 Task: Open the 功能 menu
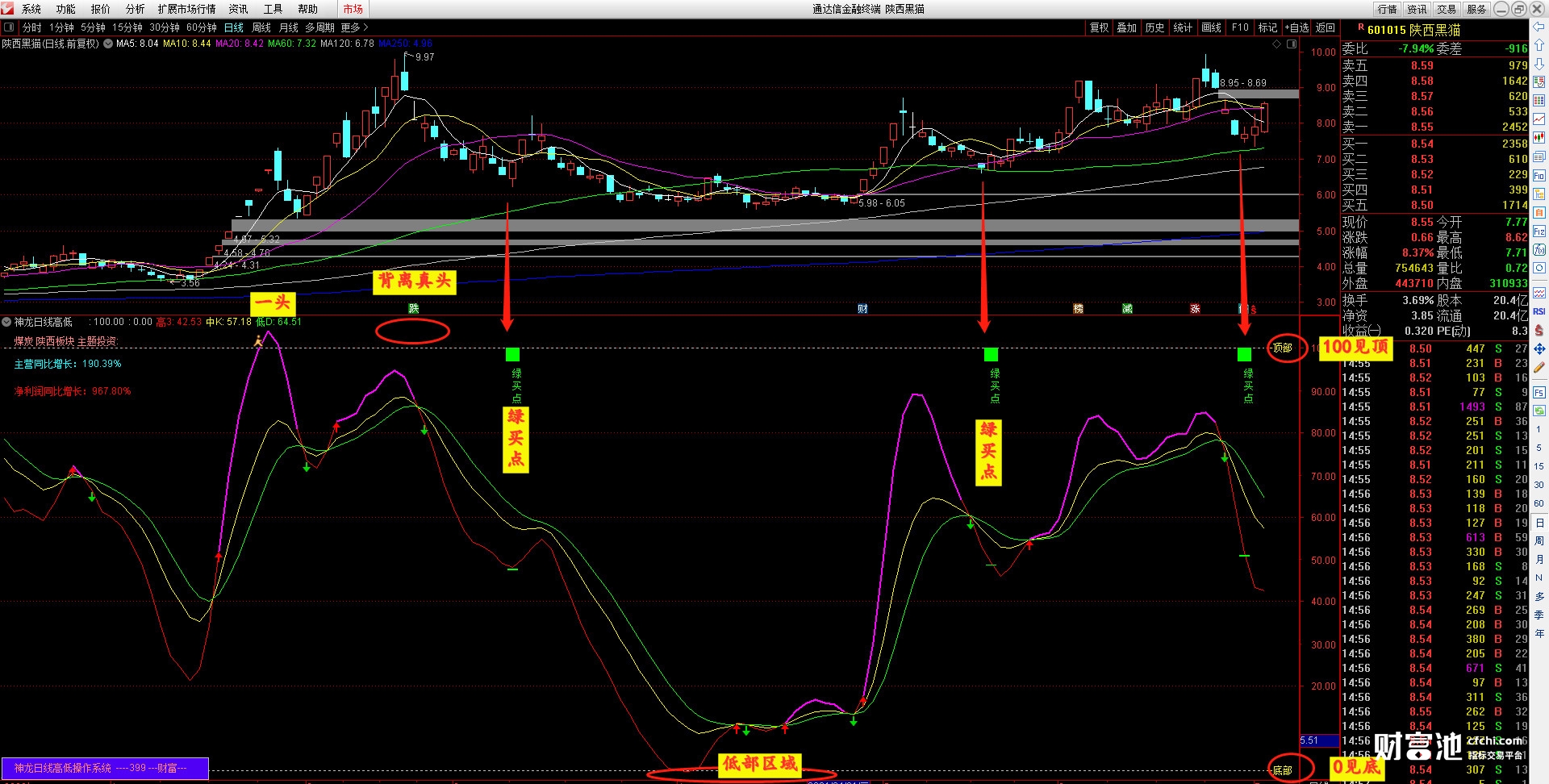point(66,9)
